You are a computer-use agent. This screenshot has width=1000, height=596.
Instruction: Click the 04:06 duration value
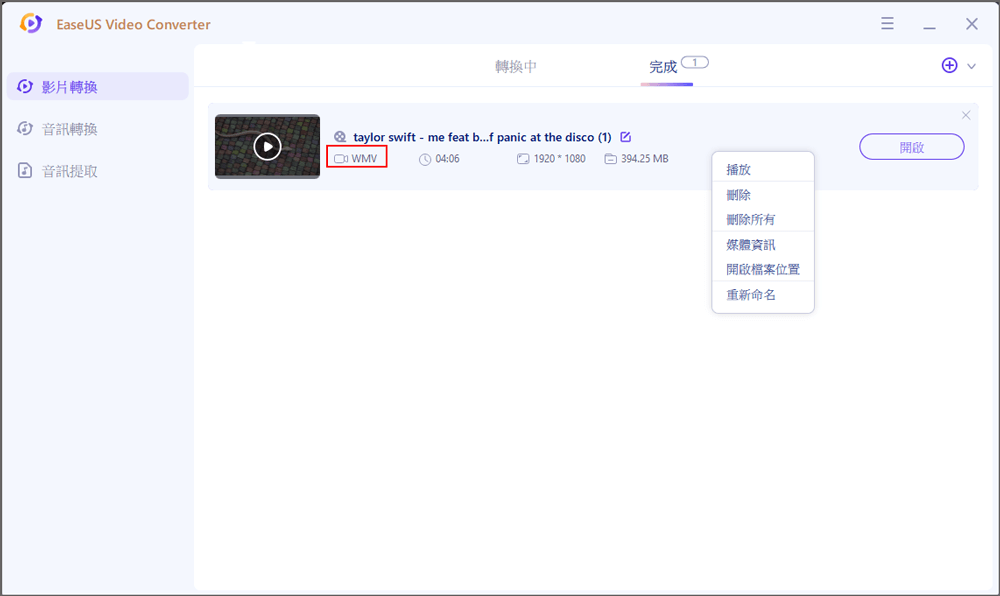447,158
